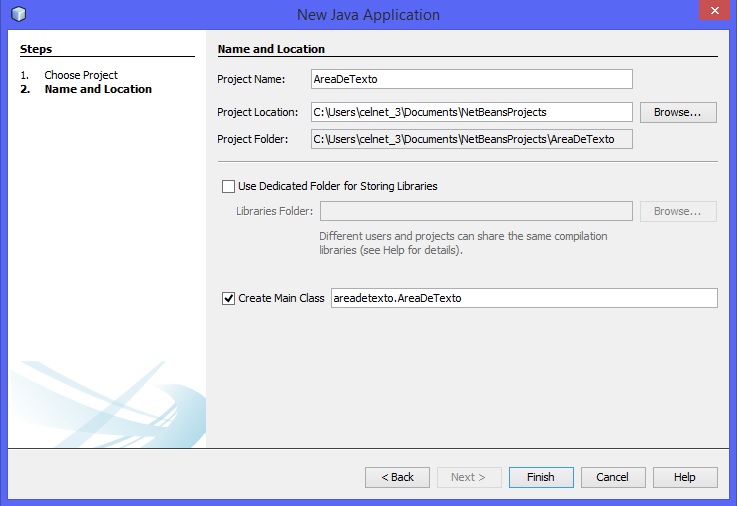The image size is (737, 506).
Task: Select the Choose Project step
Action: (x=80, y=75)
